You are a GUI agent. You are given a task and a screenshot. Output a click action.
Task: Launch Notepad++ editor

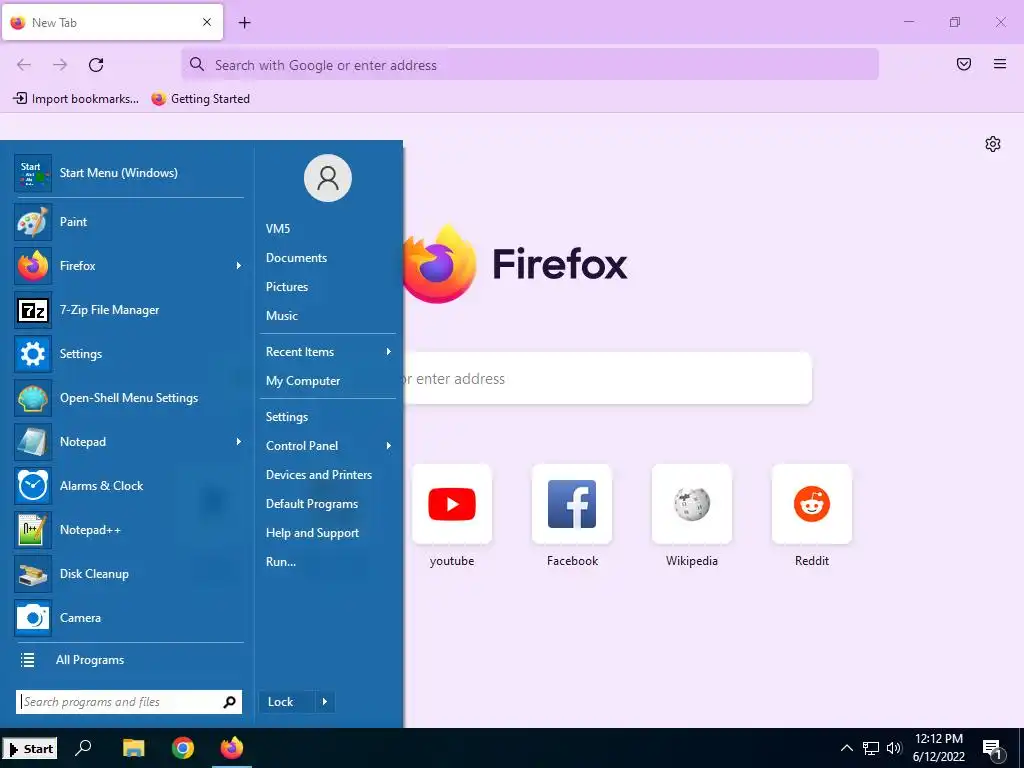pos(129,530)
